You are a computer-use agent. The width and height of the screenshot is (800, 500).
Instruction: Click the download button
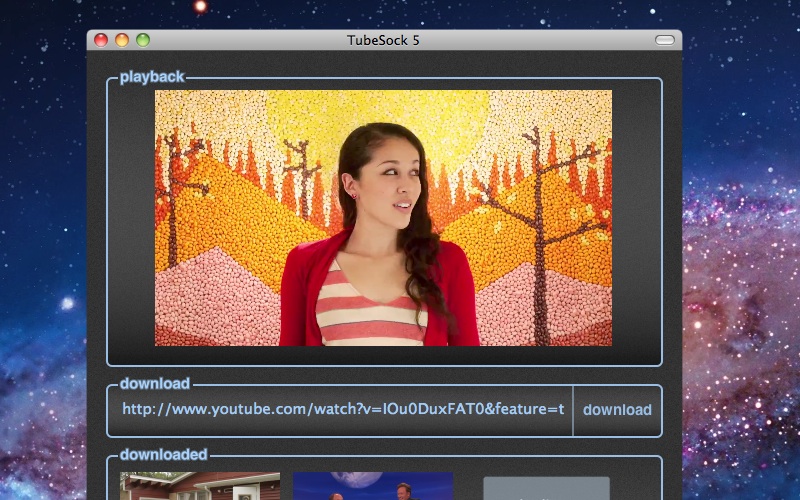(x=617, y=410)
